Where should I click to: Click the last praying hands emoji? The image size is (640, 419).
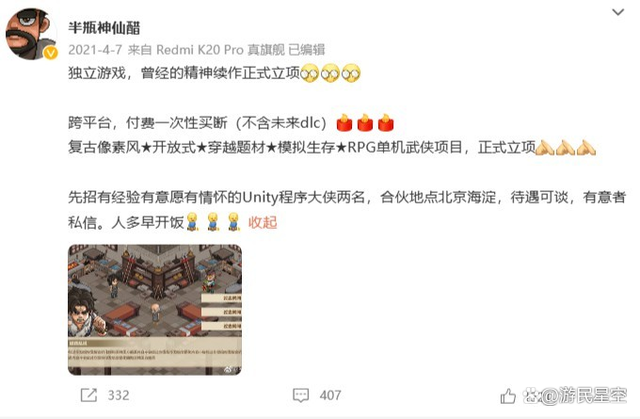(586, 147)
